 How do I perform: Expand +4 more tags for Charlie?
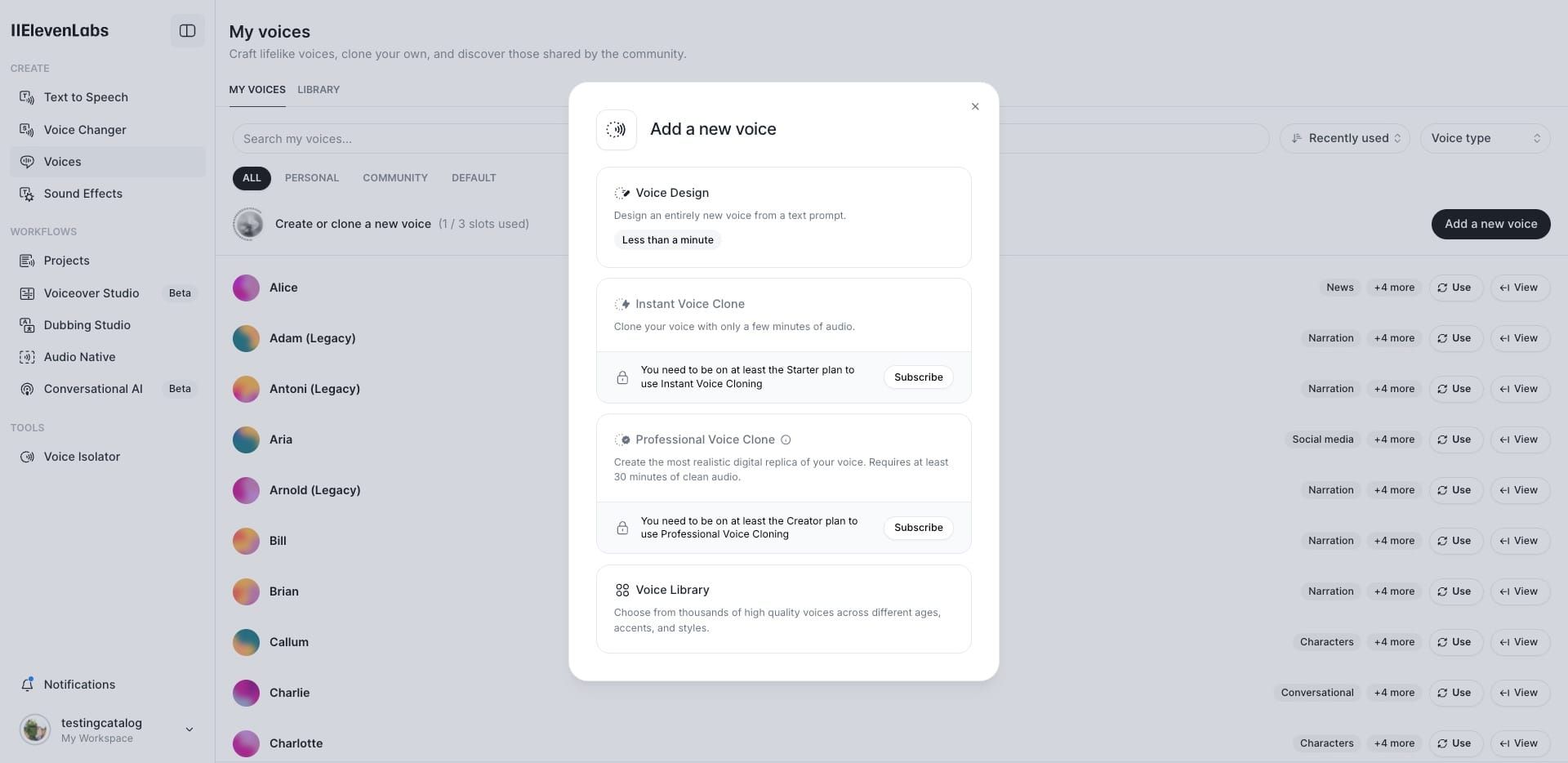1394,693
